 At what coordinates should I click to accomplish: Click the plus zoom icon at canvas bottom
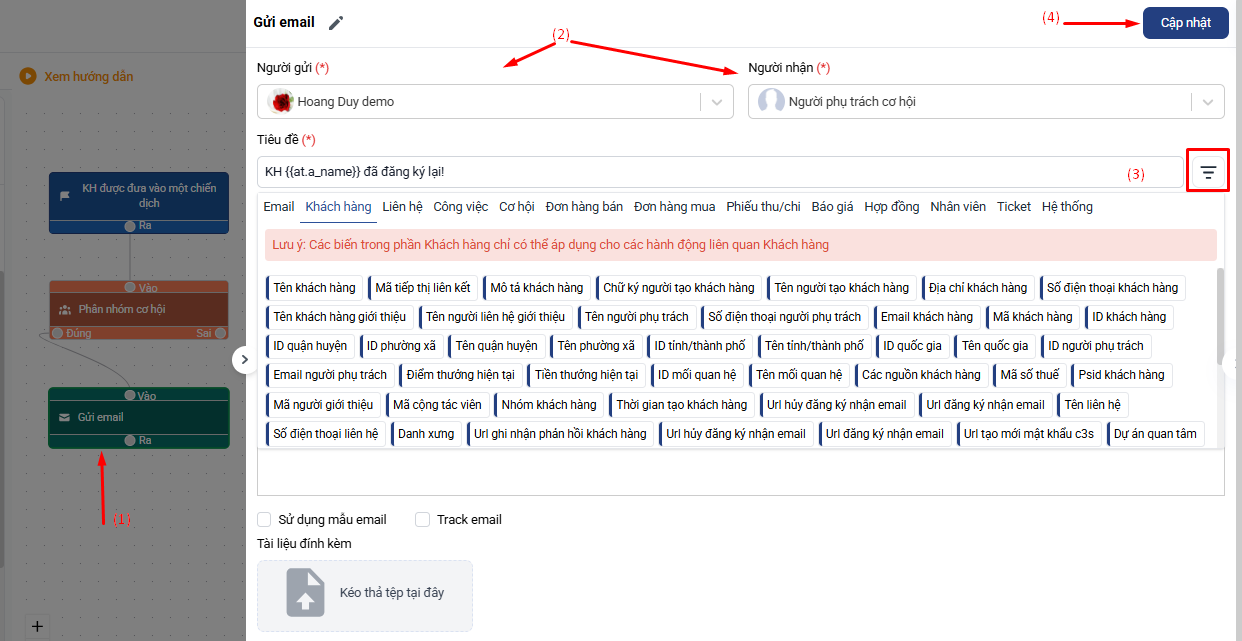(x=37, y=626)
